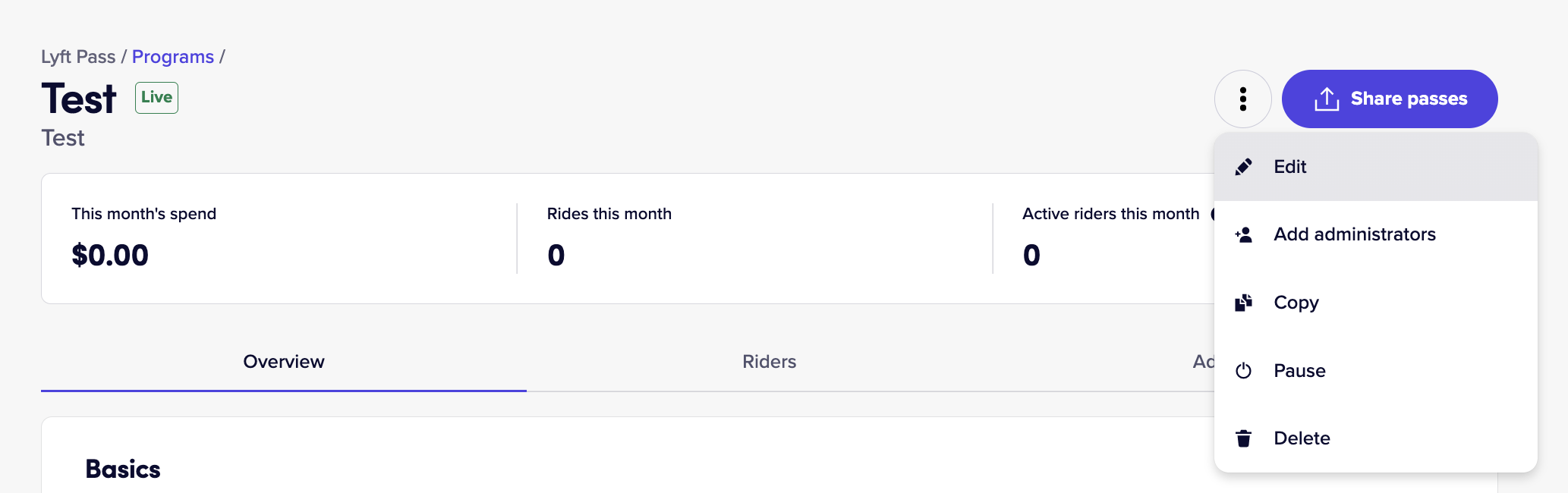Screen dimensions: 1568x493
Task: Select Copy to duplicate the program
Action: point(1375,303)
